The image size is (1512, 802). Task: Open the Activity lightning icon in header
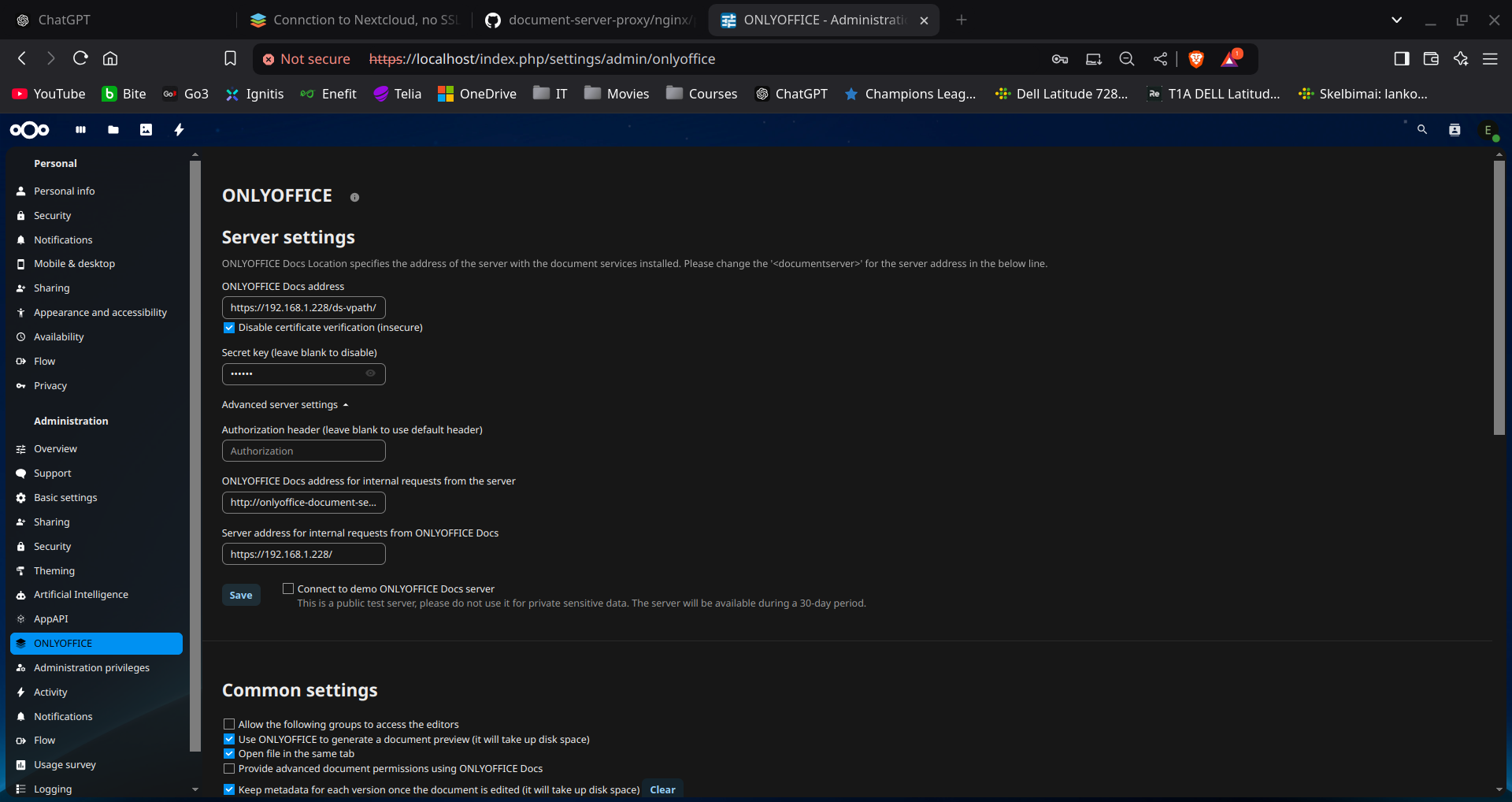tap(179, 130)
